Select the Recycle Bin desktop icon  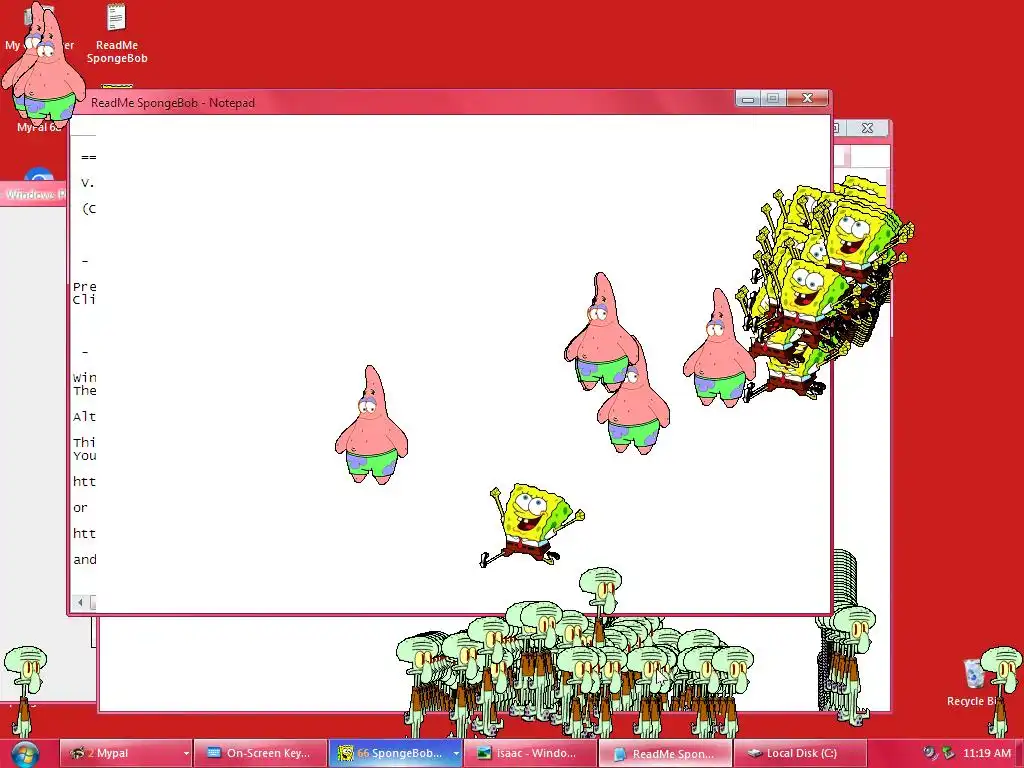tap(974, 682)
